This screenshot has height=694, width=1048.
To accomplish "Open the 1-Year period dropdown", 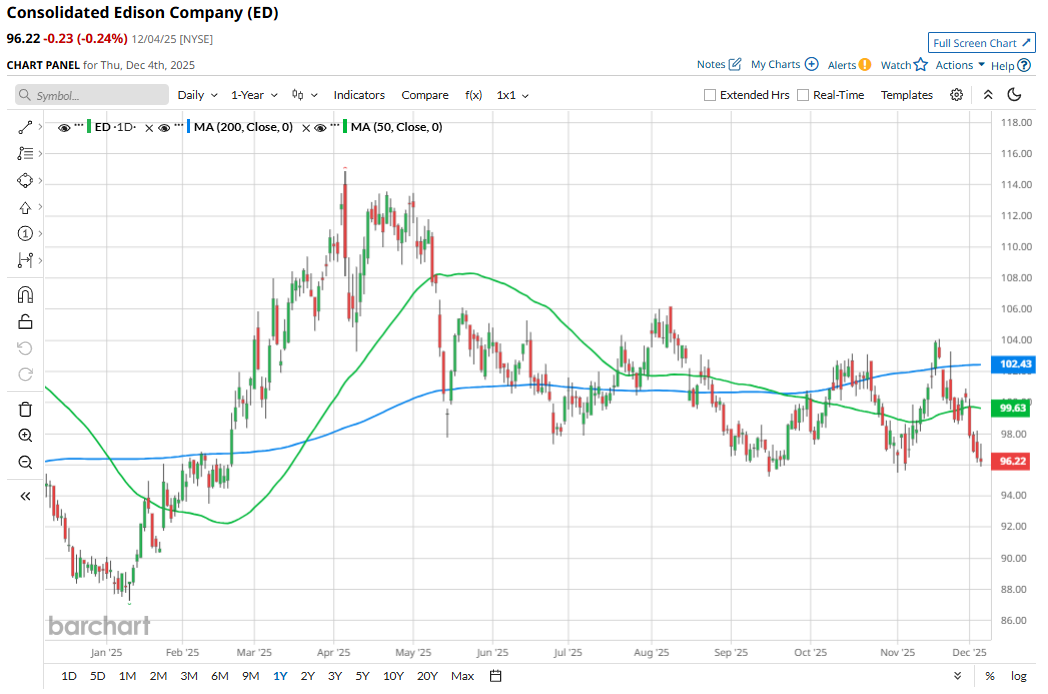I will [254, 95].
